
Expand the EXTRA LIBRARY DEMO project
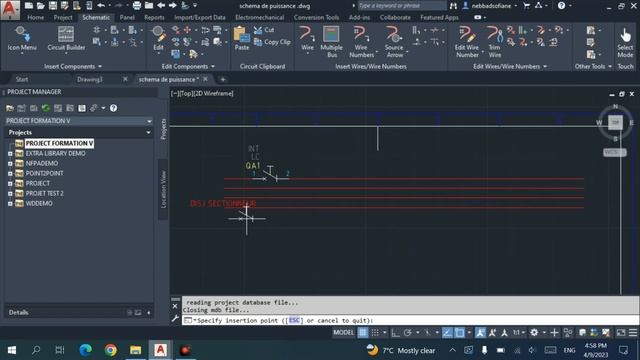tap(10, 153)
